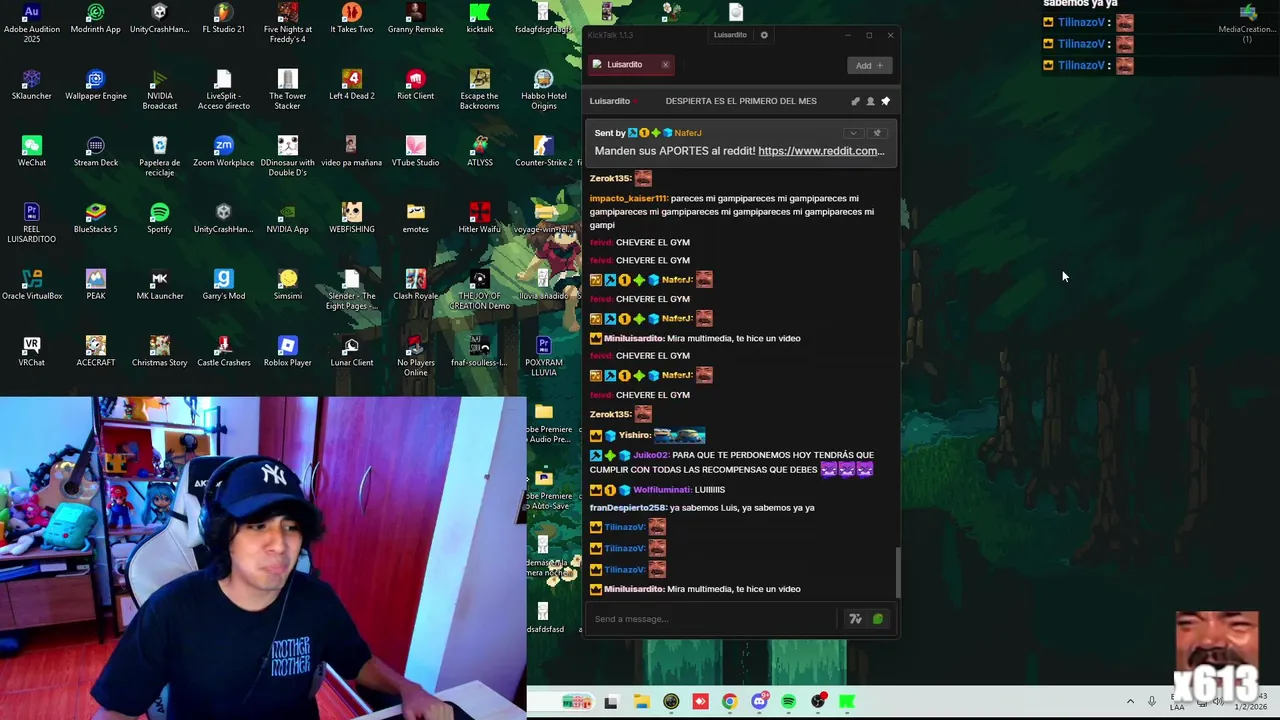The height and width of the screenshot is (720, 1280).
Task: Open Roblox Player desktop icon
Action: (x=287, y=351)
